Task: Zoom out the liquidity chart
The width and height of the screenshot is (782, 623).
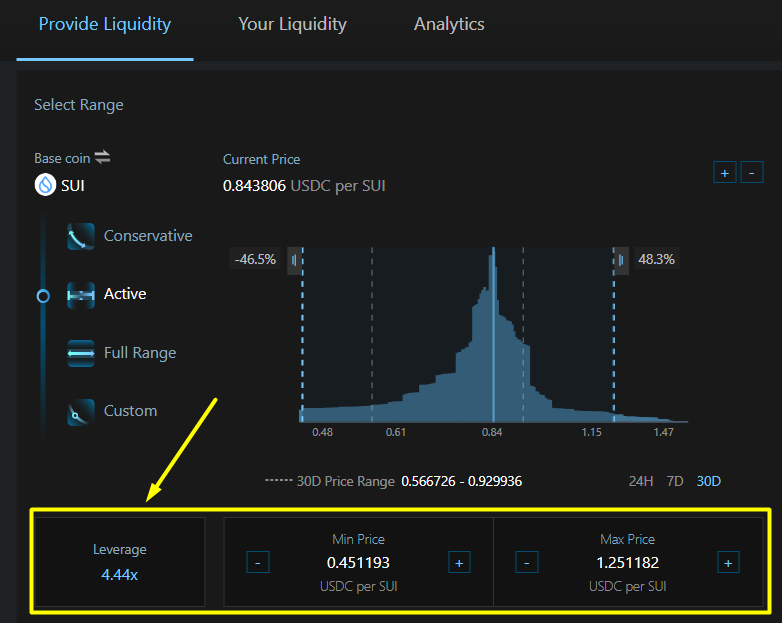Action: [752, 172]
